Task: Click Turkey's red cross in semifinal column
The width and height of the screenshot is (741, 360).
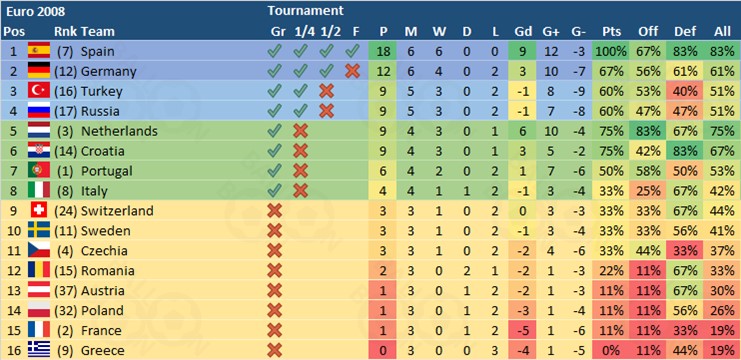Action: click(326, 91)
